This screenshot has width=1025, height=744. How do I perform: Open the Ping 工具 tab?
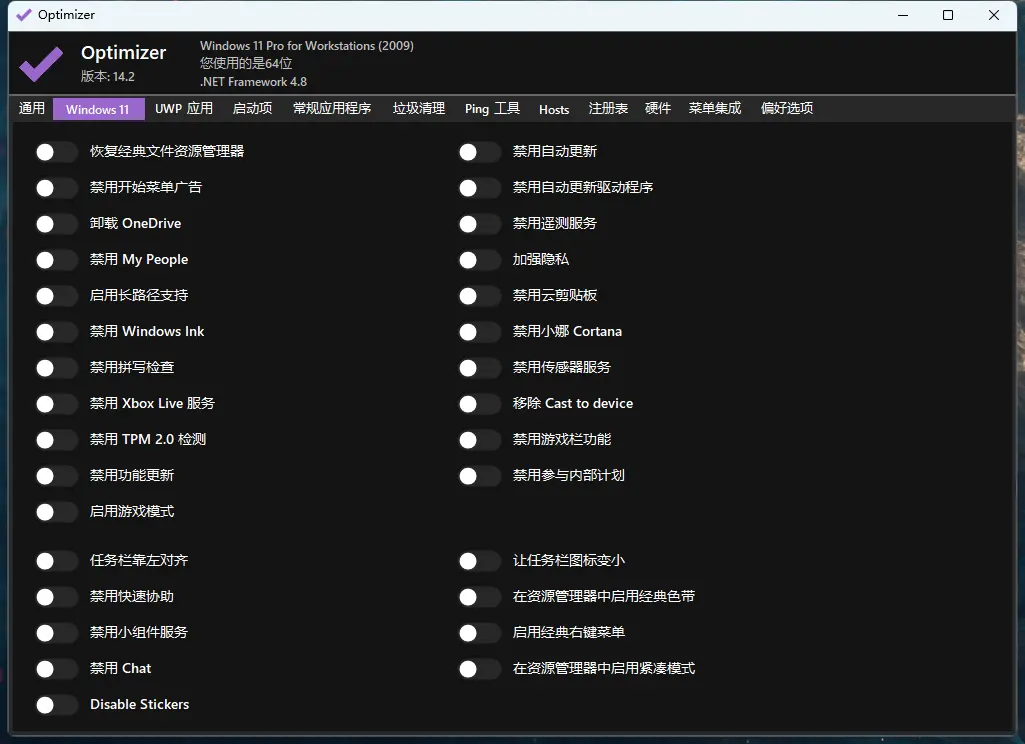click(492, 109)
